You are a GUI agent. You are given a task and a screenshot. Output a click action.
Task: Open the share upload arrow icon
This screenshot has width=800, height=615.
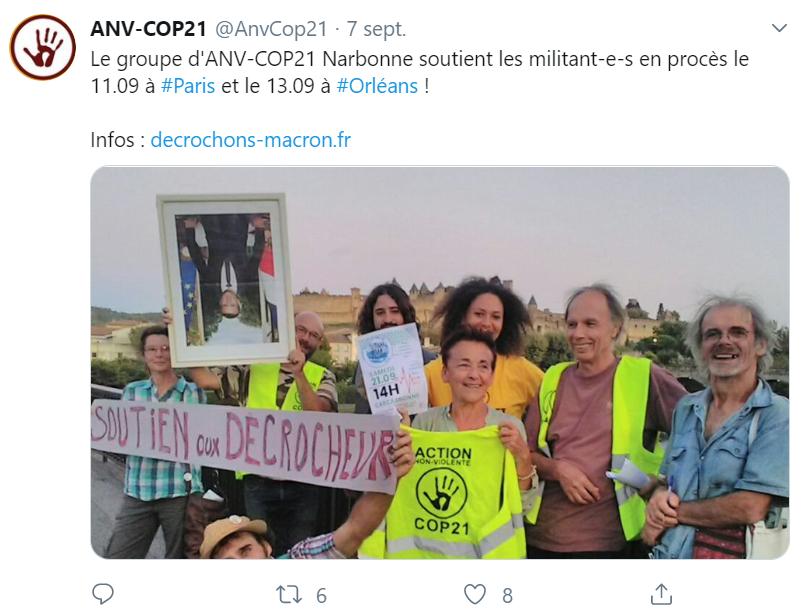tap(661, 594)
